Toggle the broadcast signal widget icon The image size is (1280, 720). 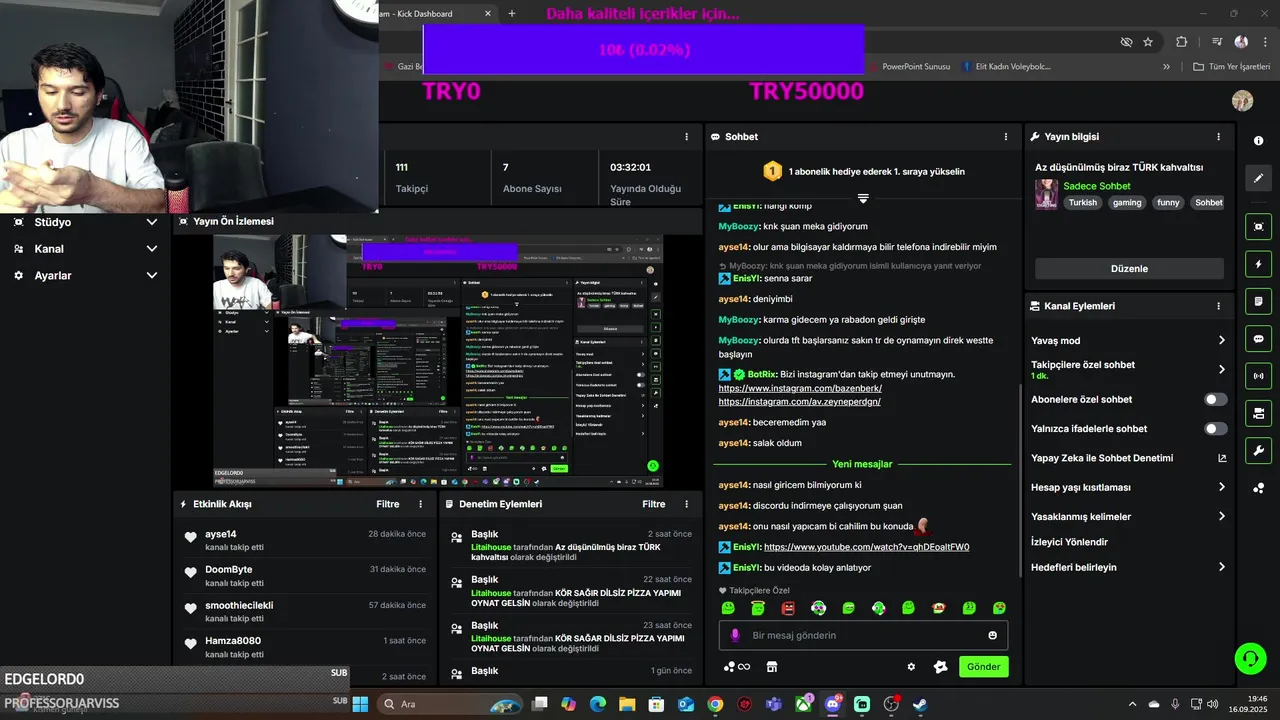click(x=1259, y=376)
